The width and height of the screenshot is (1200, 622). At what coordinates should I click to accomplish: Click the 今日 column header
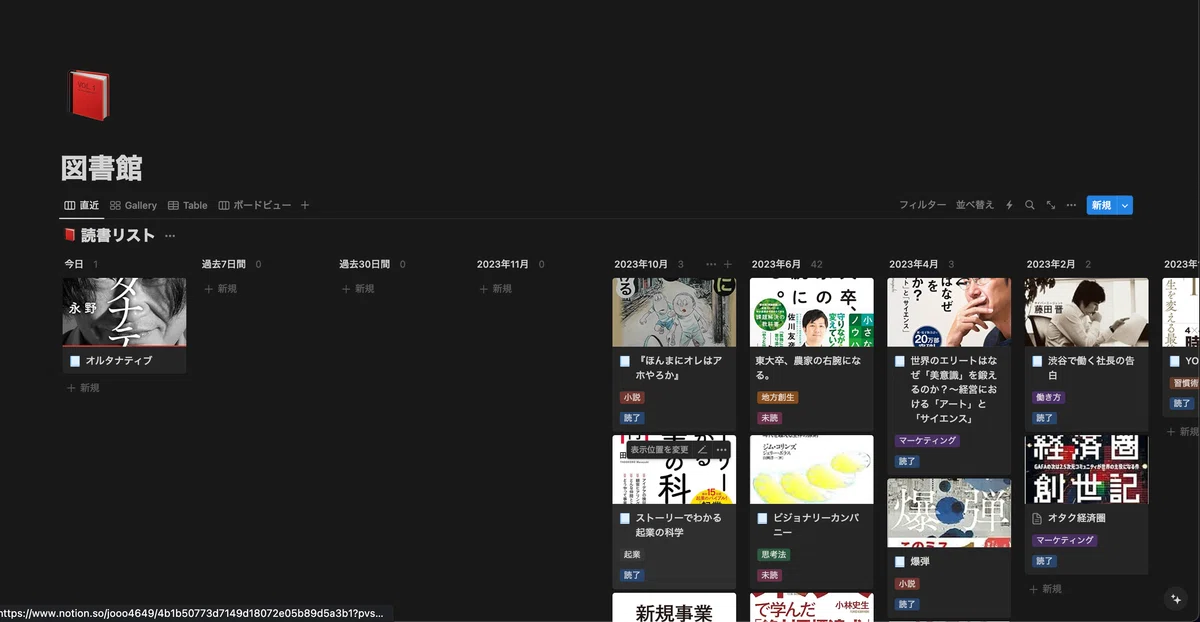(74, 264)
